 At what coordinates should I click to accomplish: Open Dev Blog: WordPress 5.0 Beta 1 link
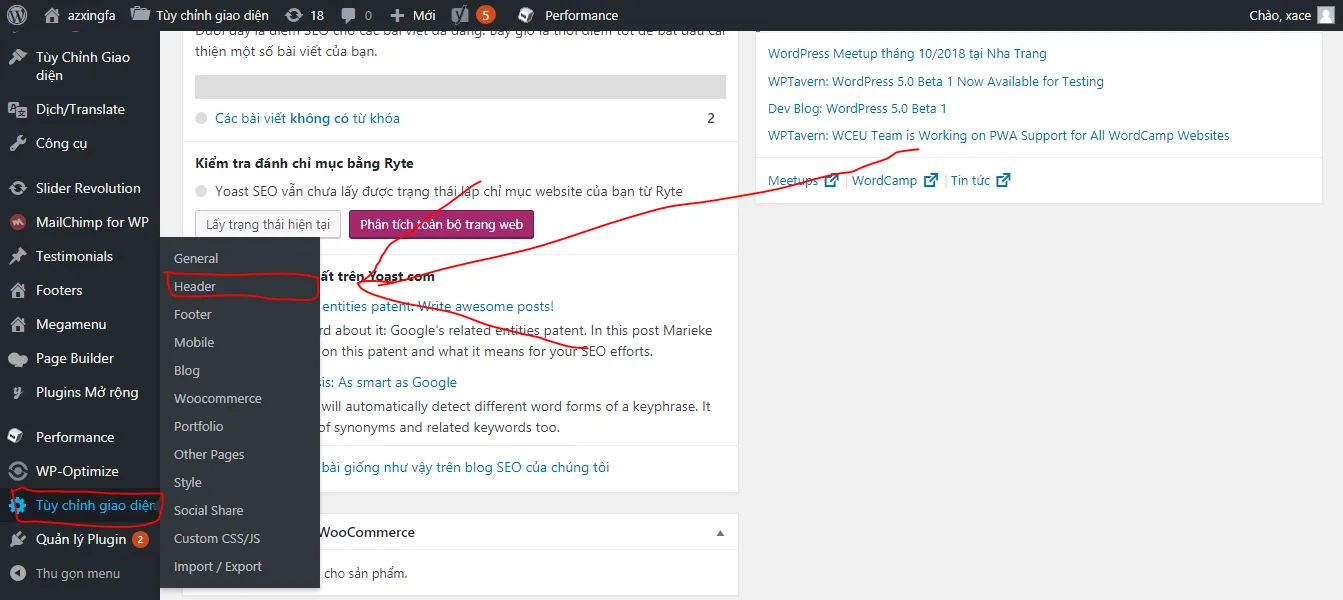[857, 108]
